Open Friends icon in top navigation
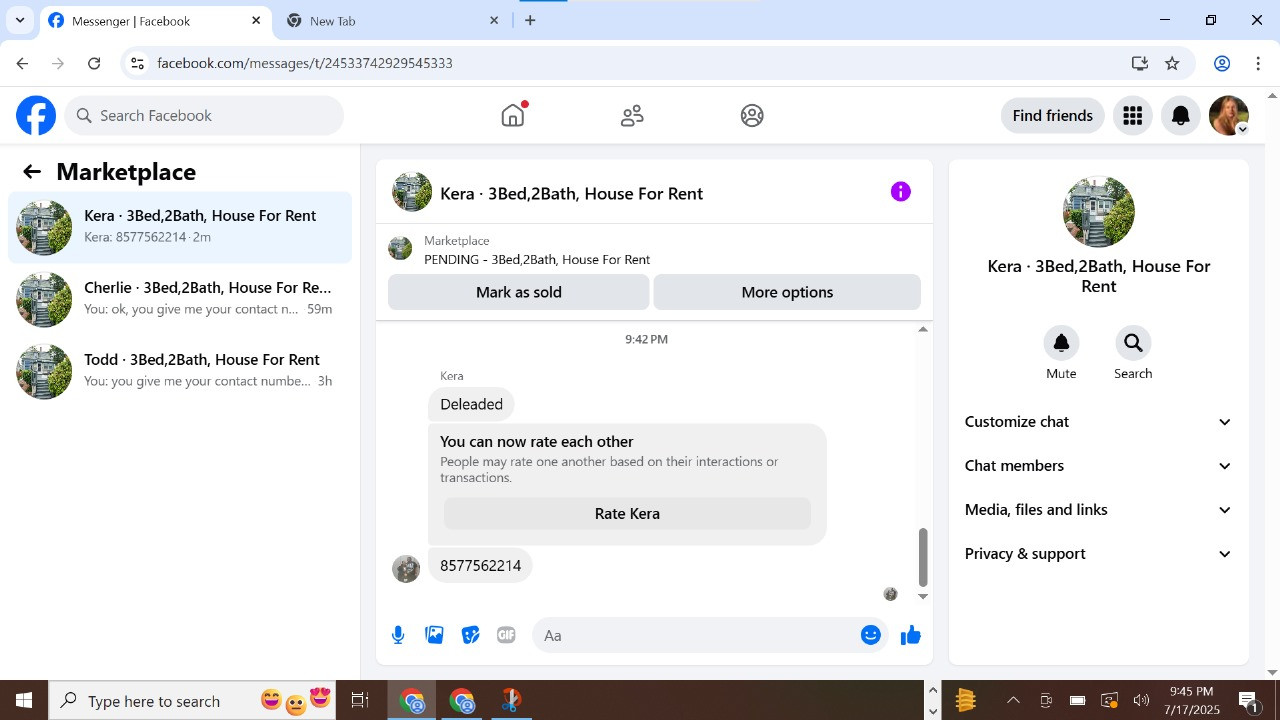This screenshot has height=720, width=1280. [632, 116]
